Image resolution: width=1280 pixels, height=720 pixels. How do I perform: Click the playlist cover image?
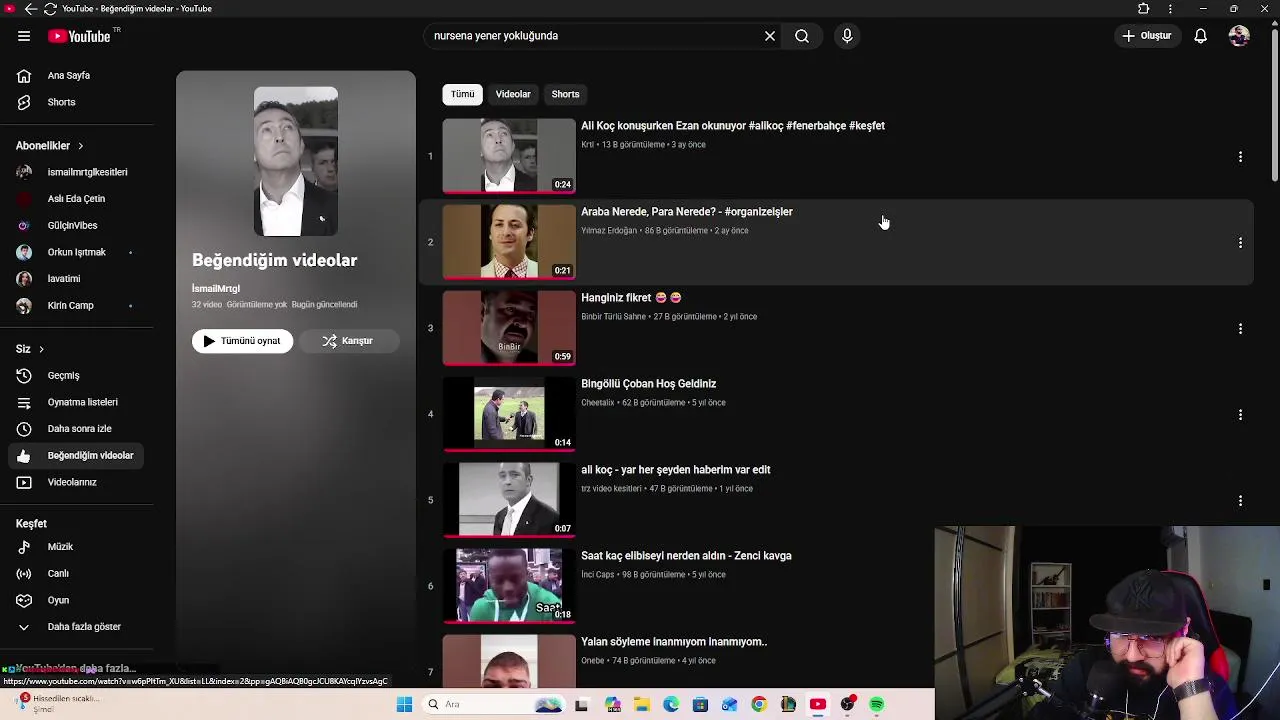click(296, 161)
